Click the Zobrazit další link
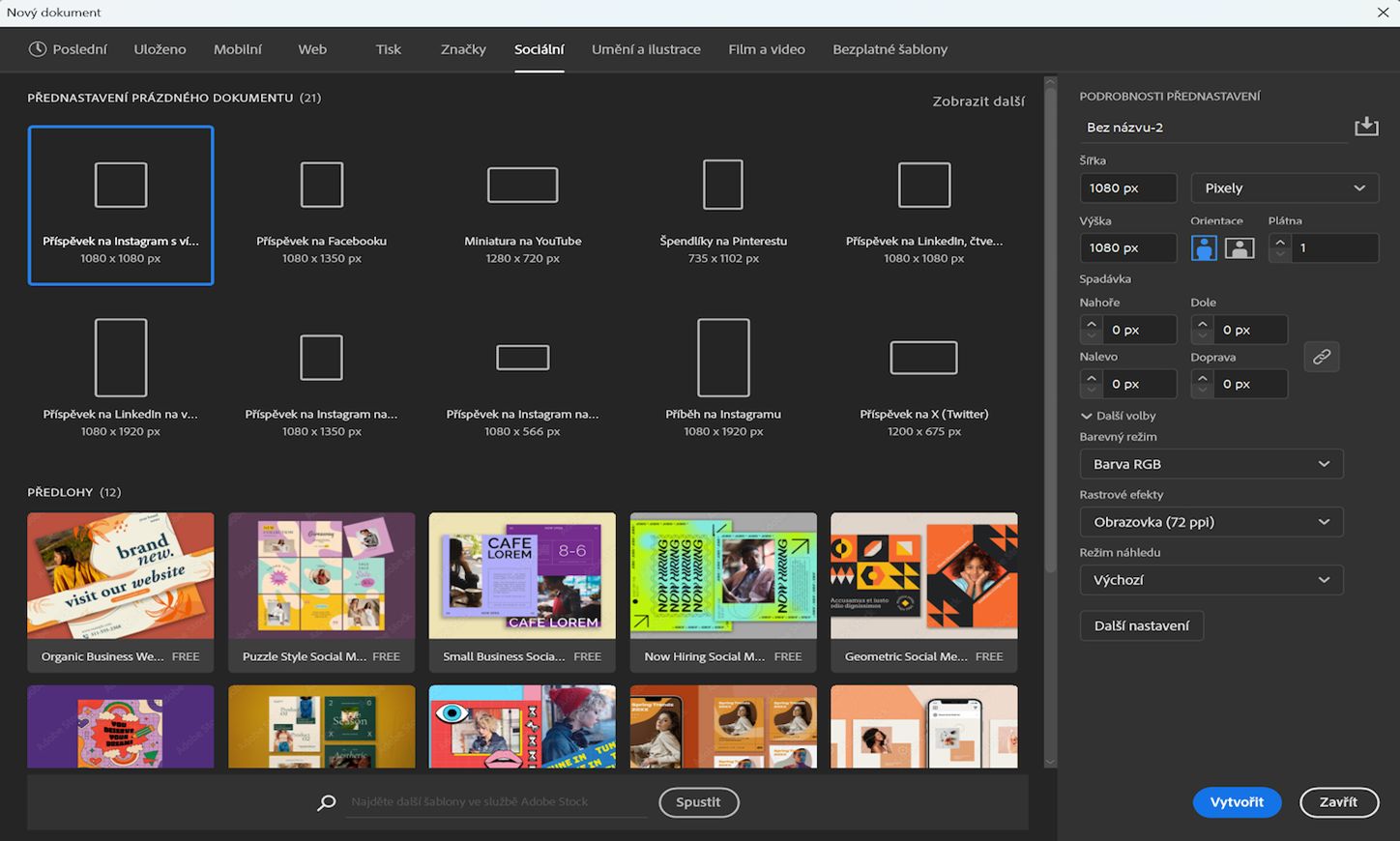This screenshot has height=841, width=1400. coord(977,101)
